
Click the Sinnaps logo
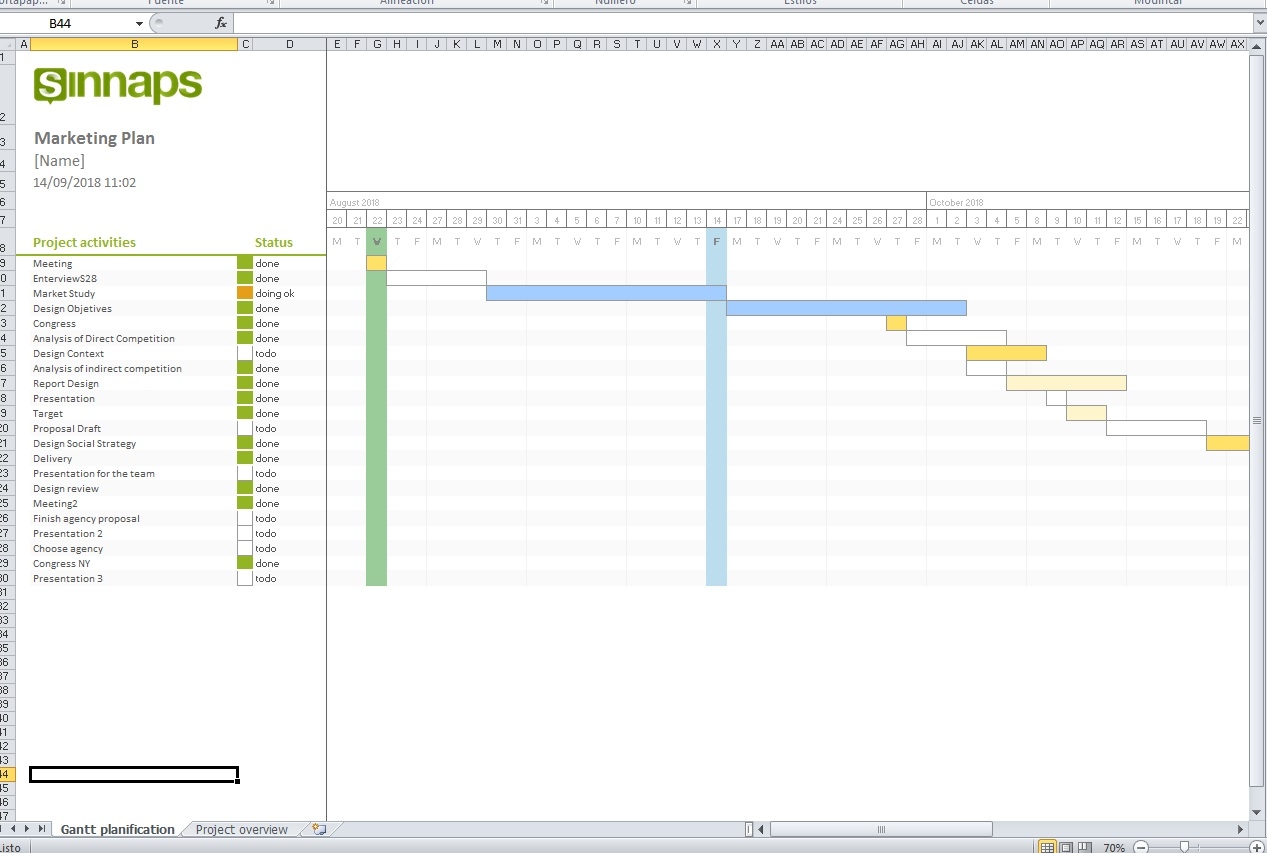click(116, 85)
